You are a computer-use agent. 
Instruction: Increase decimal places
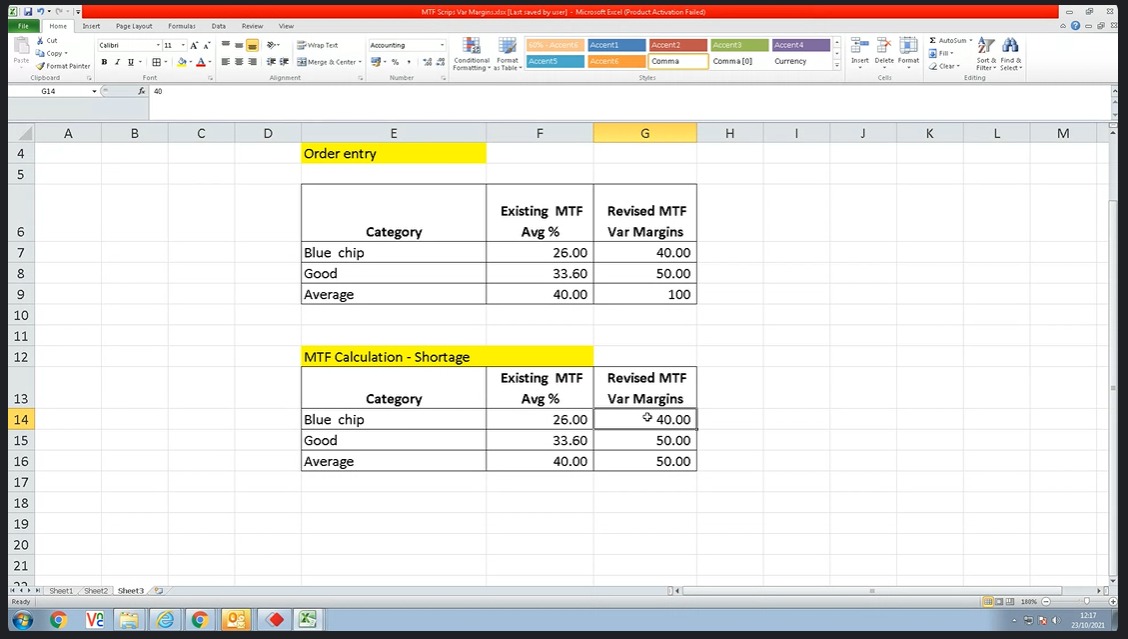(427, 63)
